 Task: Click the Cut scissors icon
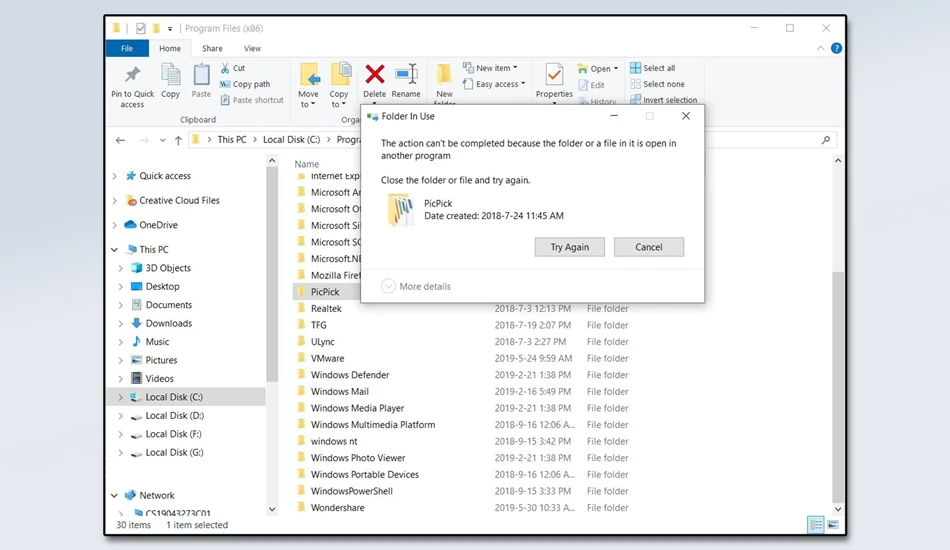tap(225, 68)
